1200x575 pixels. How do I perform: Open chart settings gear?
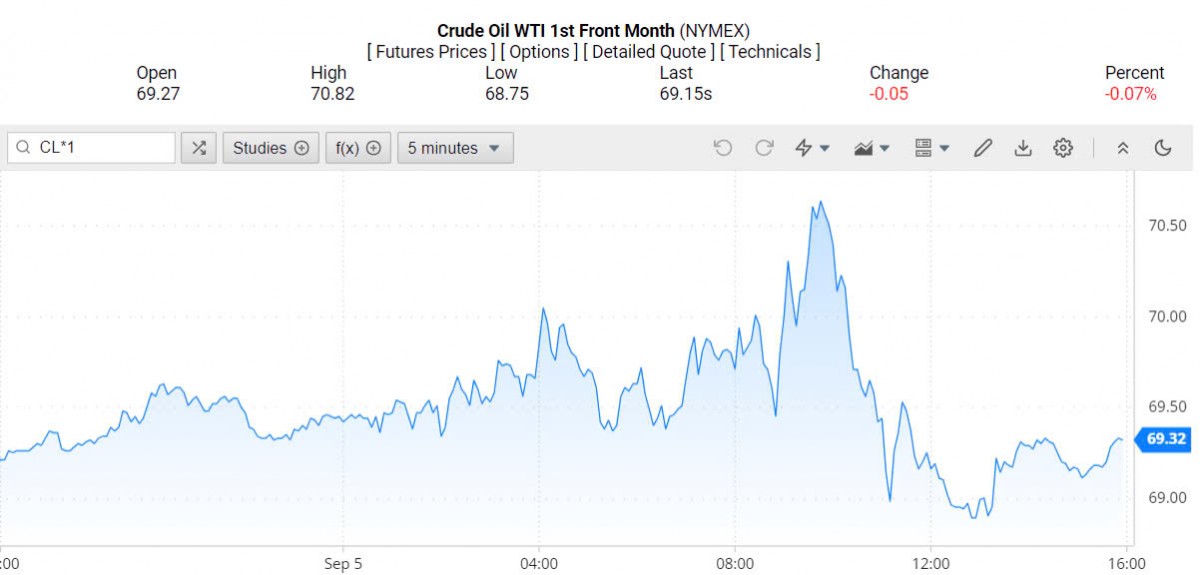(1063, 148)
